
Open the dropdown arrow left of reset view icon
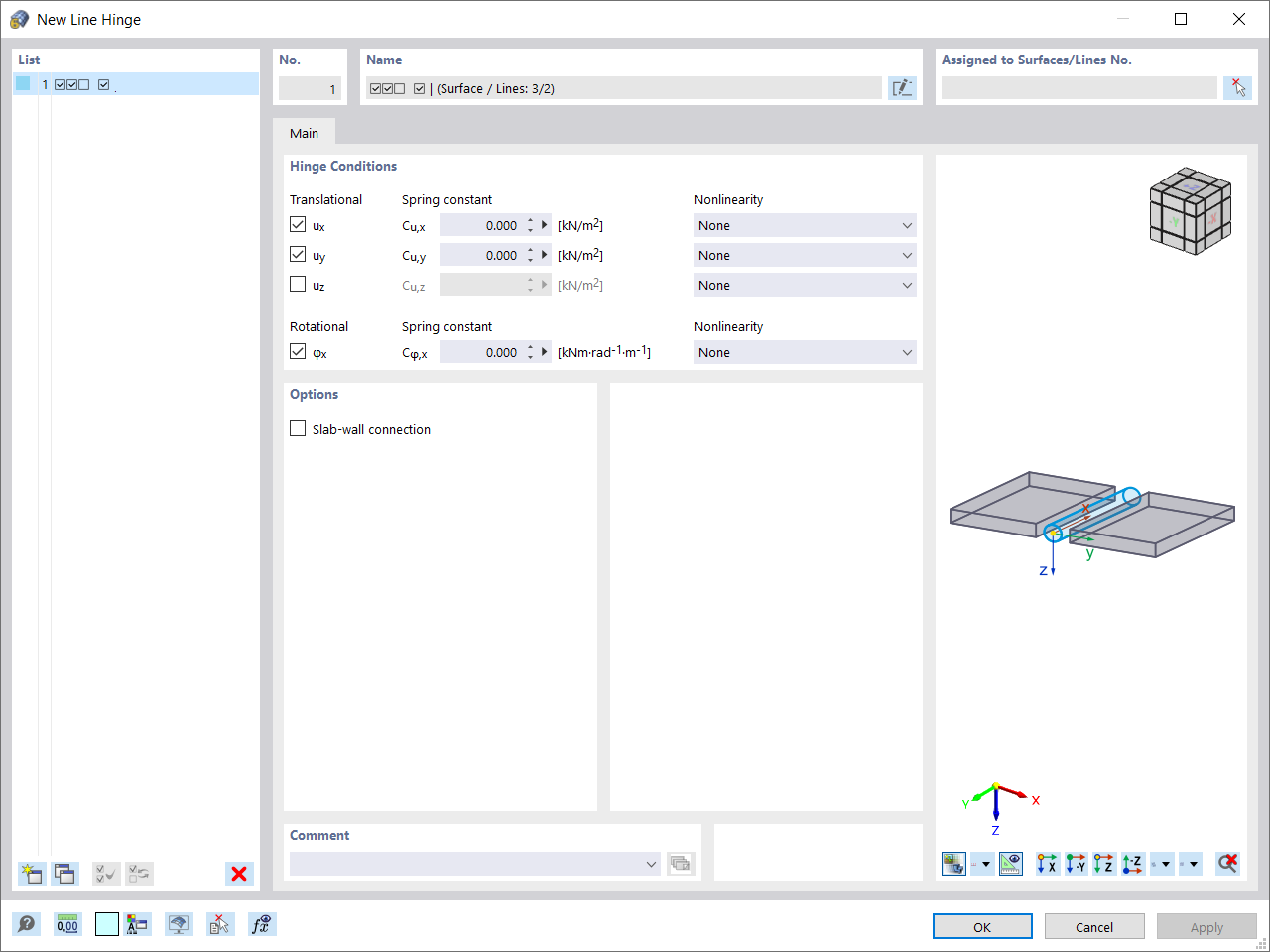1191,864
